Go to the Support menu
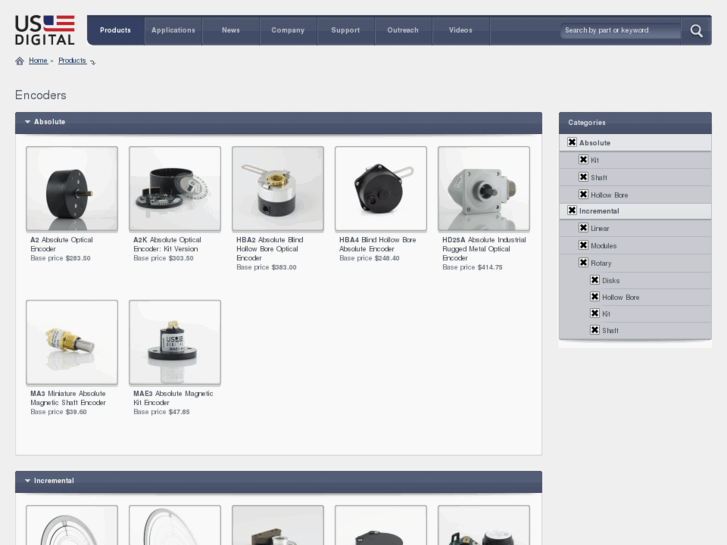Screen dimensions: 727x545 pyautogui.click(x=345, y=30)
